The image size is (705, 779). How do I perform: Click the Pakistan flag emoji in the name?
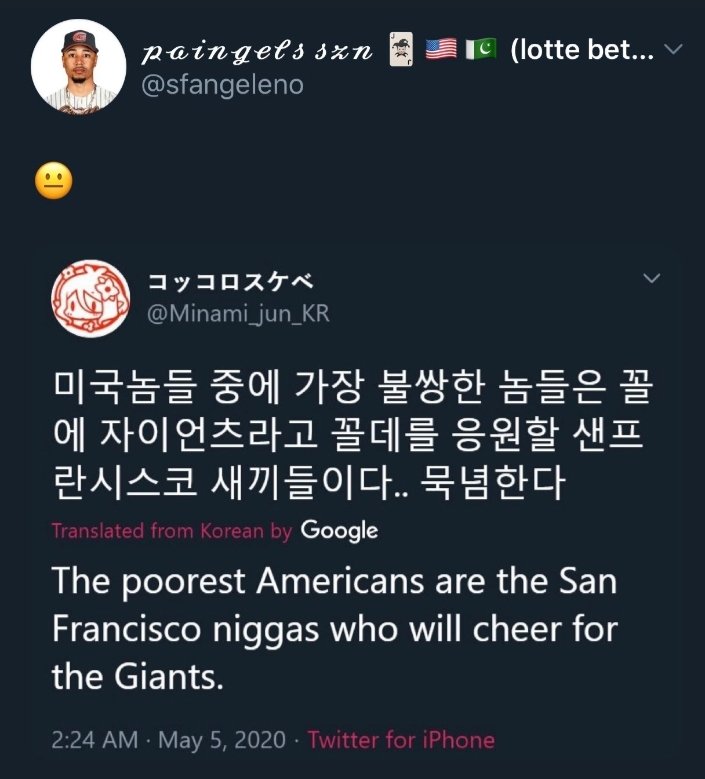[x=481, y=50]
